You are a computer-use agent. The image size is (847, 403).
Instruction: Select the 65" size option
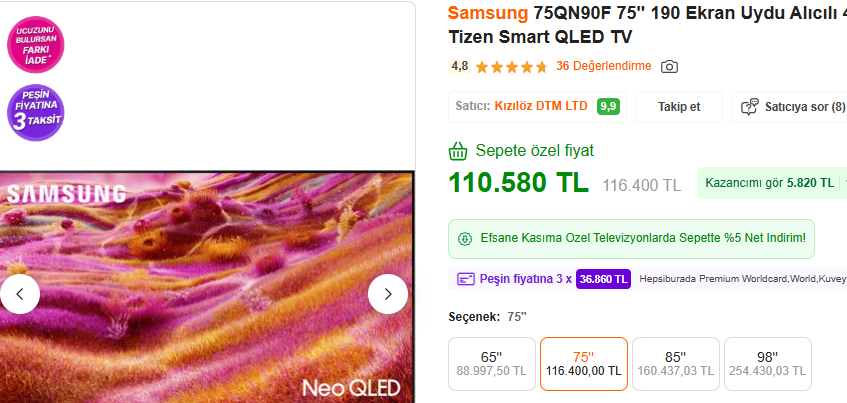click(492, 364)
